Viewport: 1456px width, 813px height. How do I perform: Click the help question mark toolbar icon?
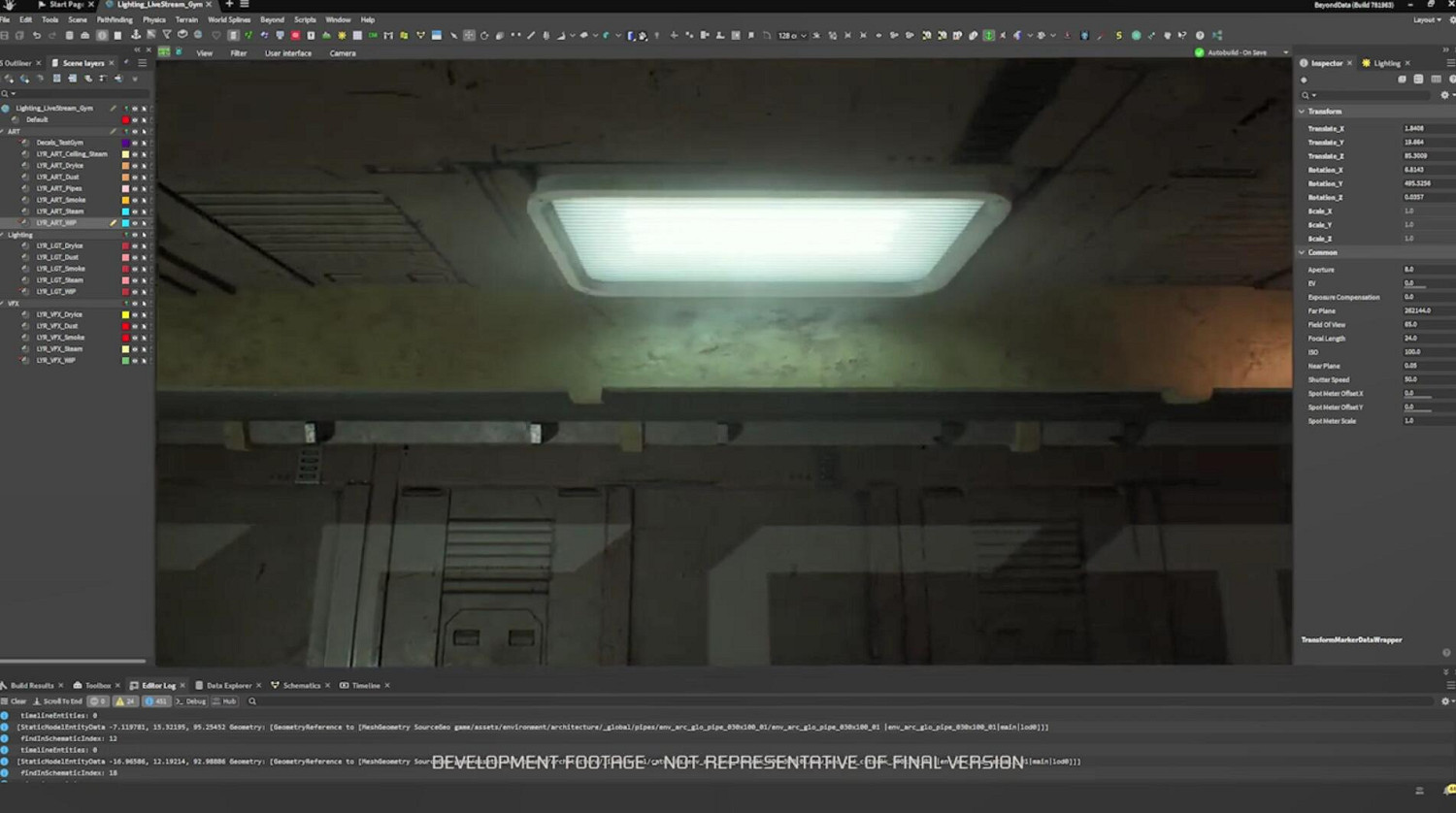click(x=1200, y=36)
